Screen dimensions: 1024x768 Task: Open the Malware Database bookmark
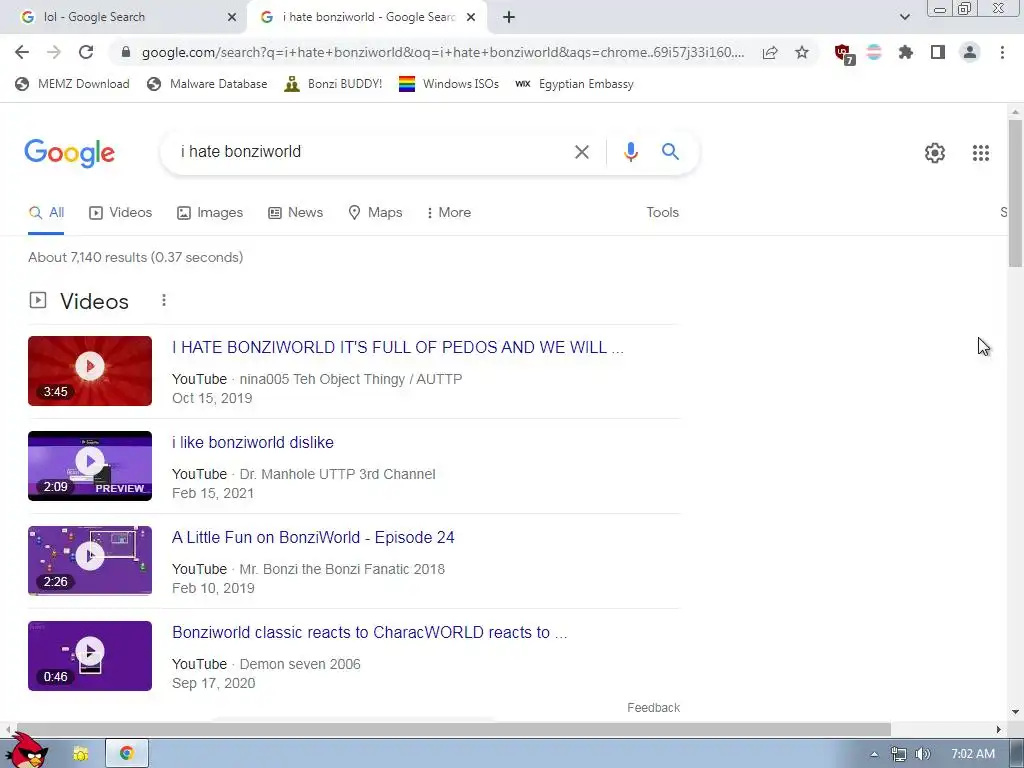207,84
